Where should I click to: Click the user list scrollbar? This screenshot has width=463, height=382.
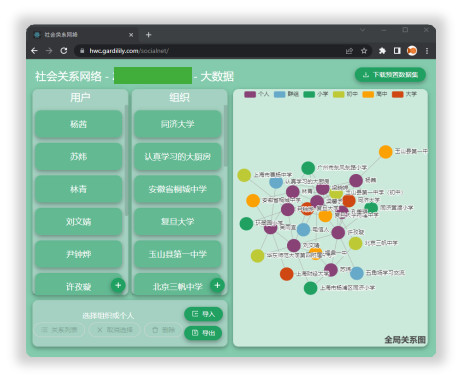(126, 160)
